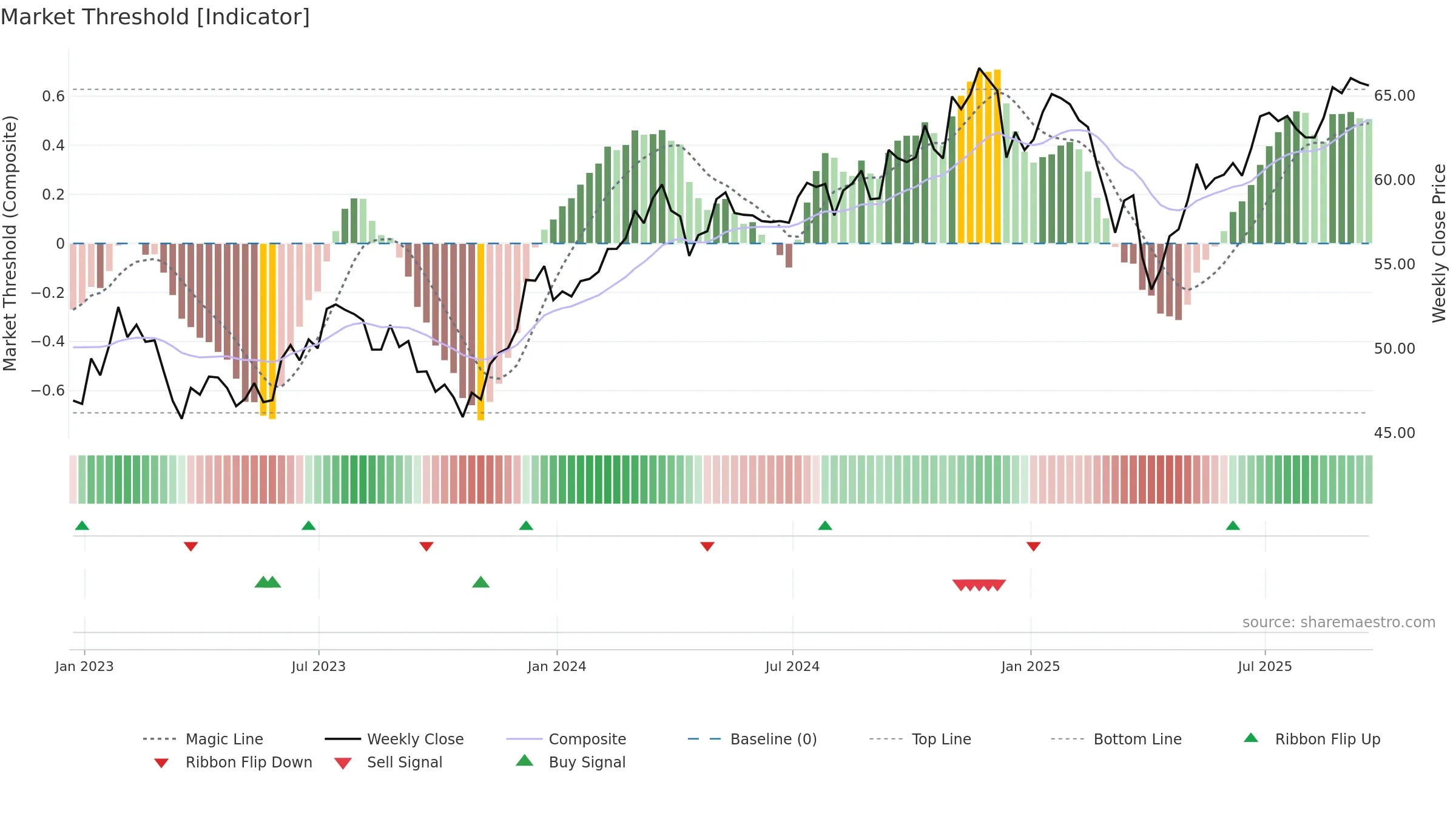This screenshot has width=1456, height=819.
Task: Click the ribbon flip up marker before Jul 2025
Action: tap(1233, 525)
